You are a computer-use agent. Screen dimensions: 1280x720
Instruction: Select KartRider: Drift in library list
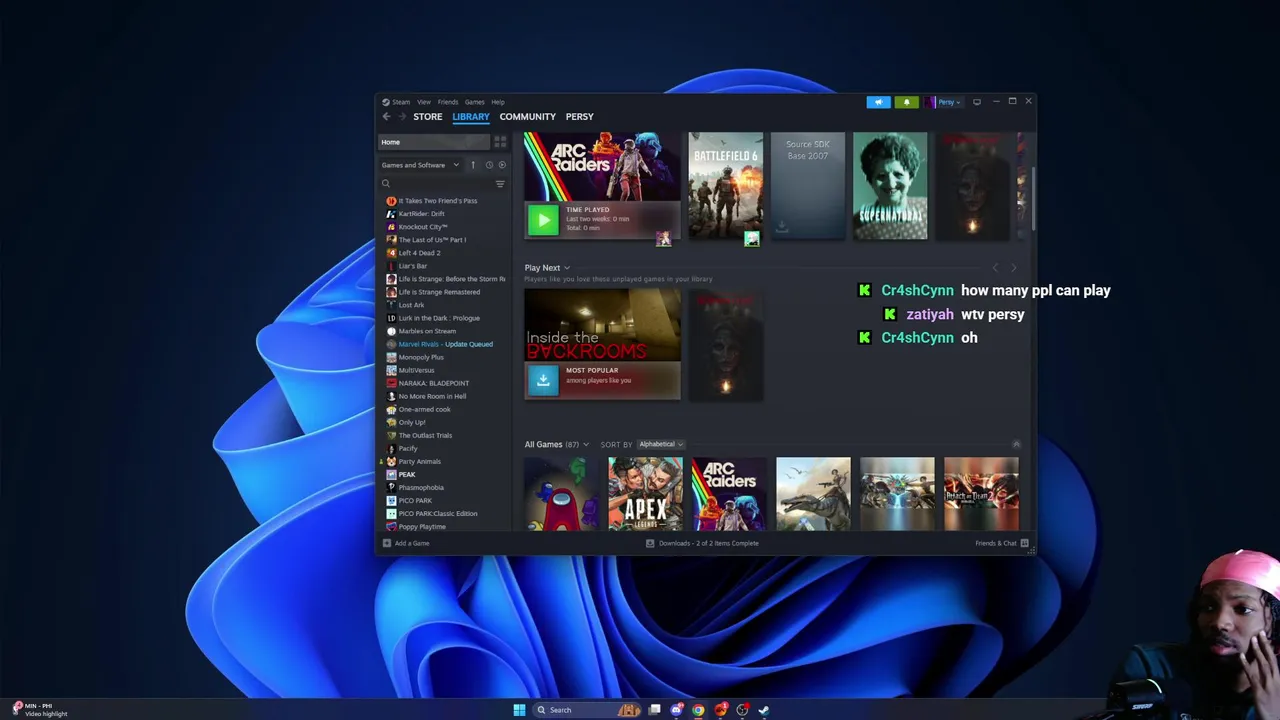pos(421,214)
